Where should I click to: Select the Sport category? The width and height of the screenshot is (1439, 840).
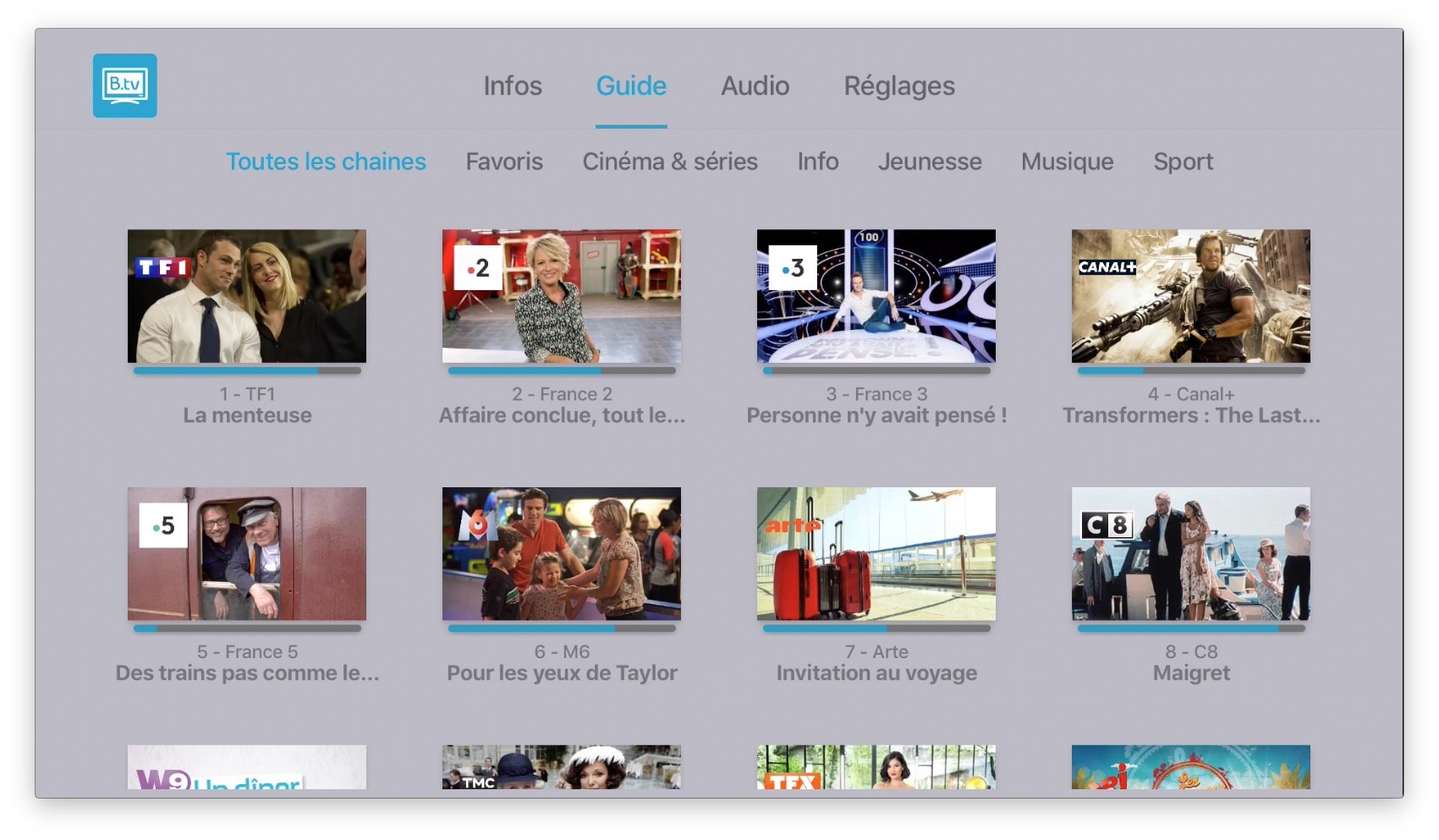coord(1183,162)
